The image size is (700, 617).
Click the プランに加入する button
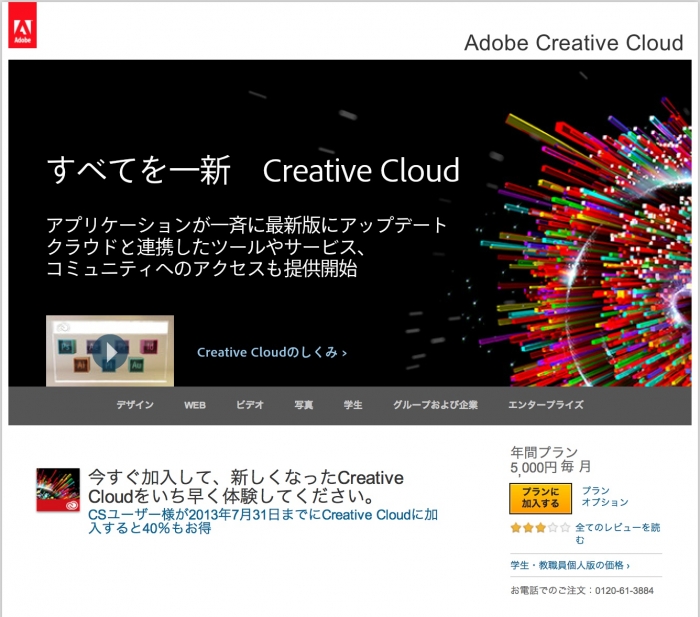point(540,498)
